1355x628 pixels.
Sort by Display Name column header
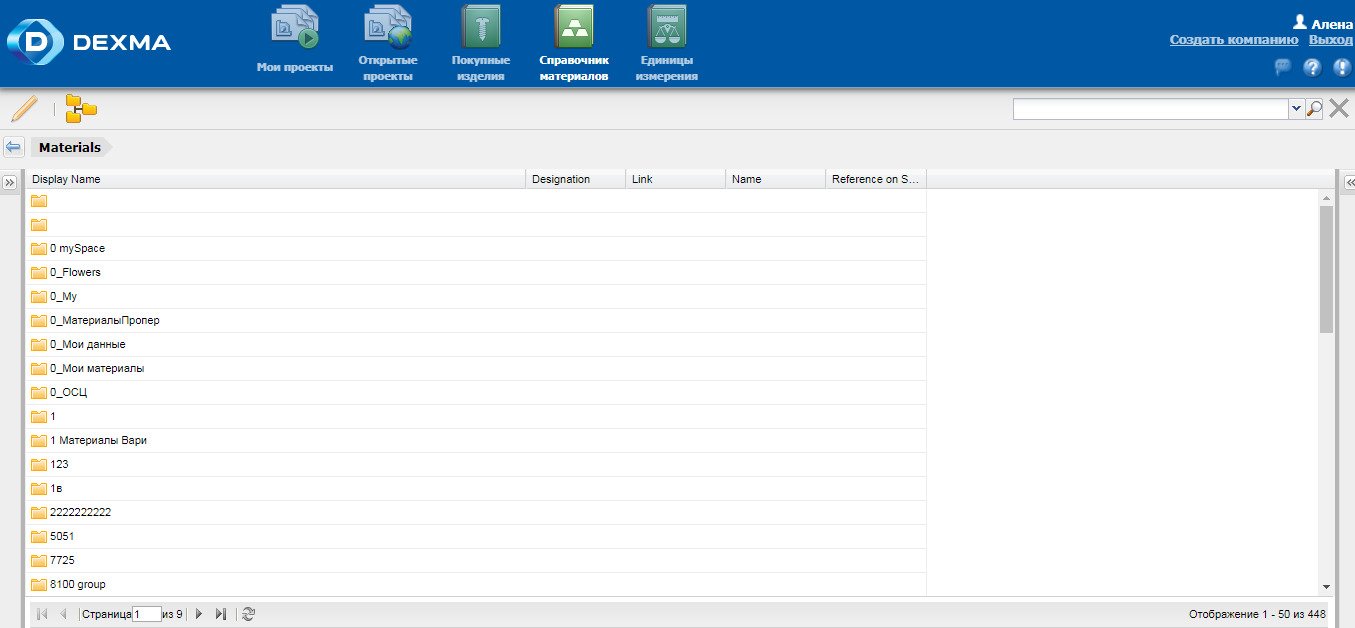tap(276, 179)
